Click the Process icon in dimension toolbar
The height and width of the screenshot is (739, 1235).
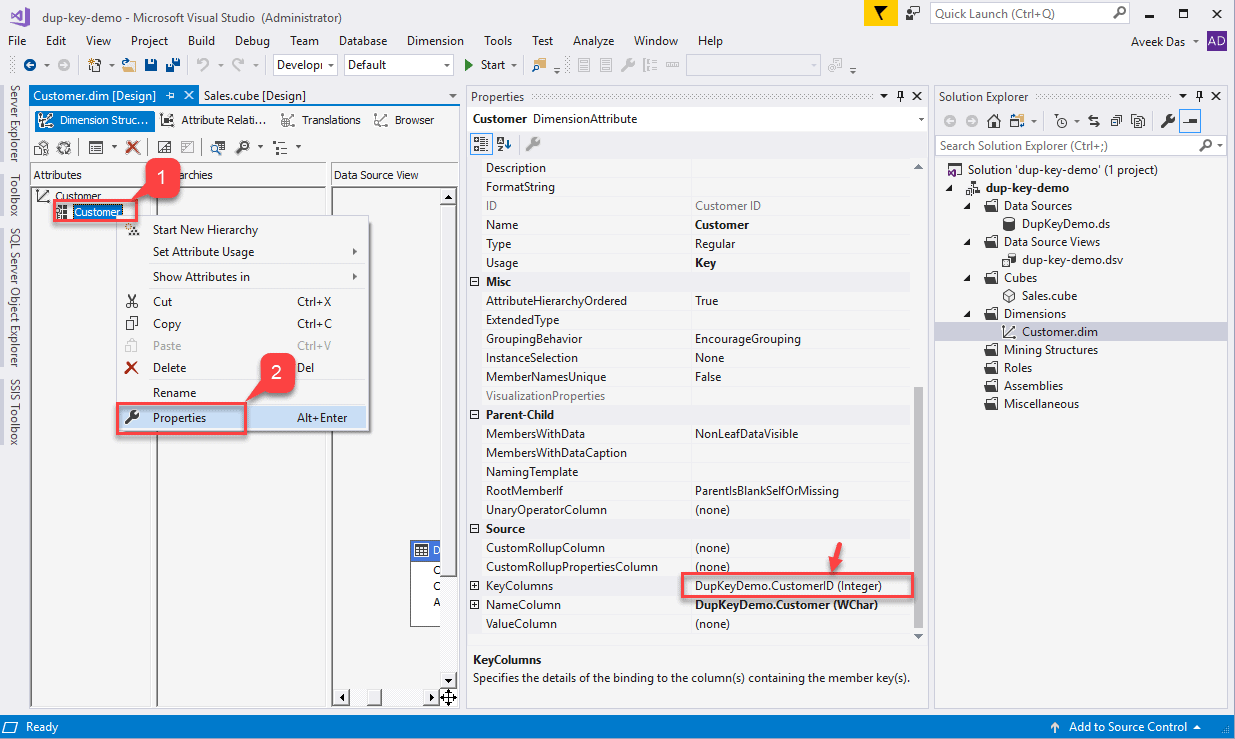pyautogui.click(x=42, y=147)
